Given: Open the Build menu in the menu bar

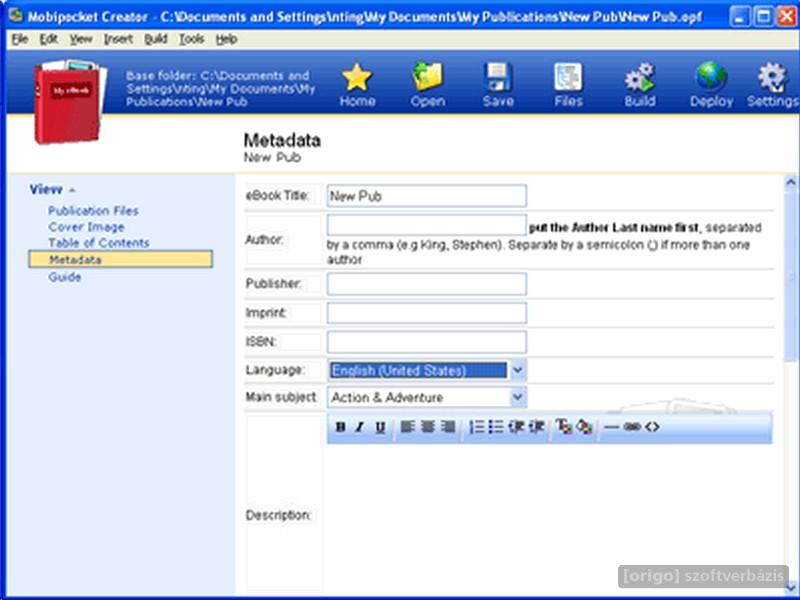Looking at the screenshot, I should (156, 39).
